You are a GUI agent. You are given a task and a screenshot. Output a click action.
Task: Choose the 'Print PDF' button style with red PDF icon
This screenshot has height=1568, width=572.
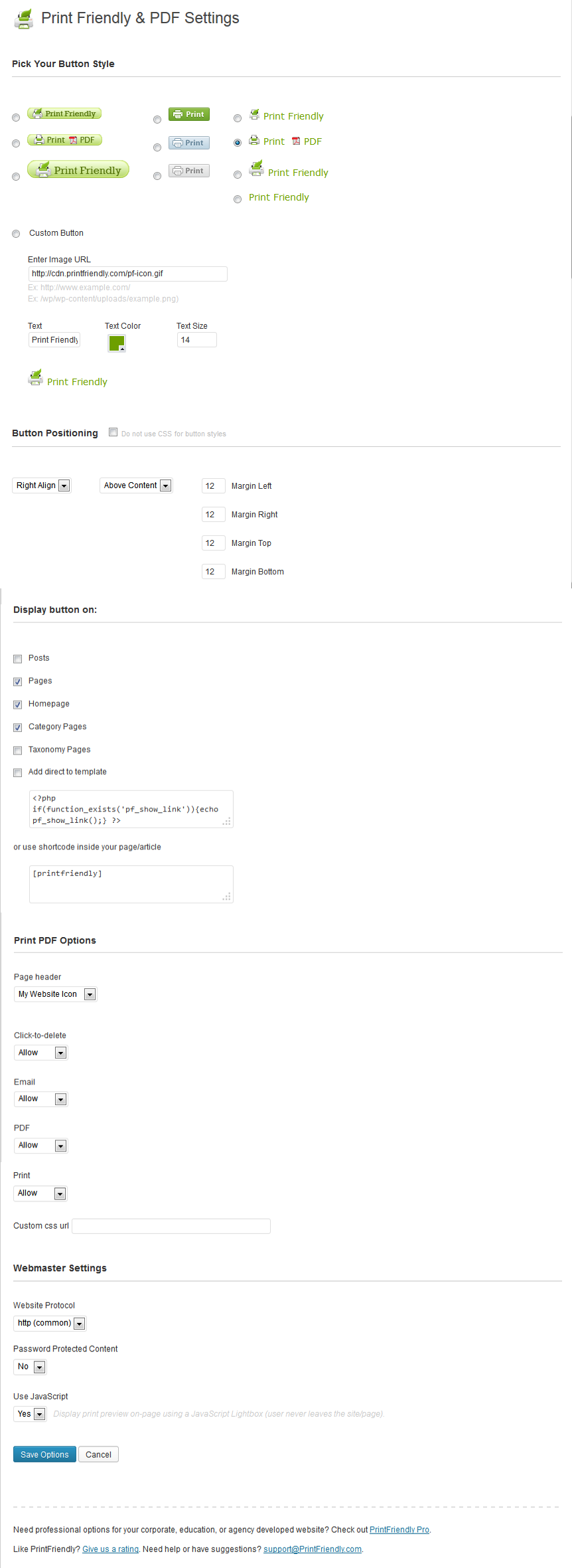tap(16, 143)
